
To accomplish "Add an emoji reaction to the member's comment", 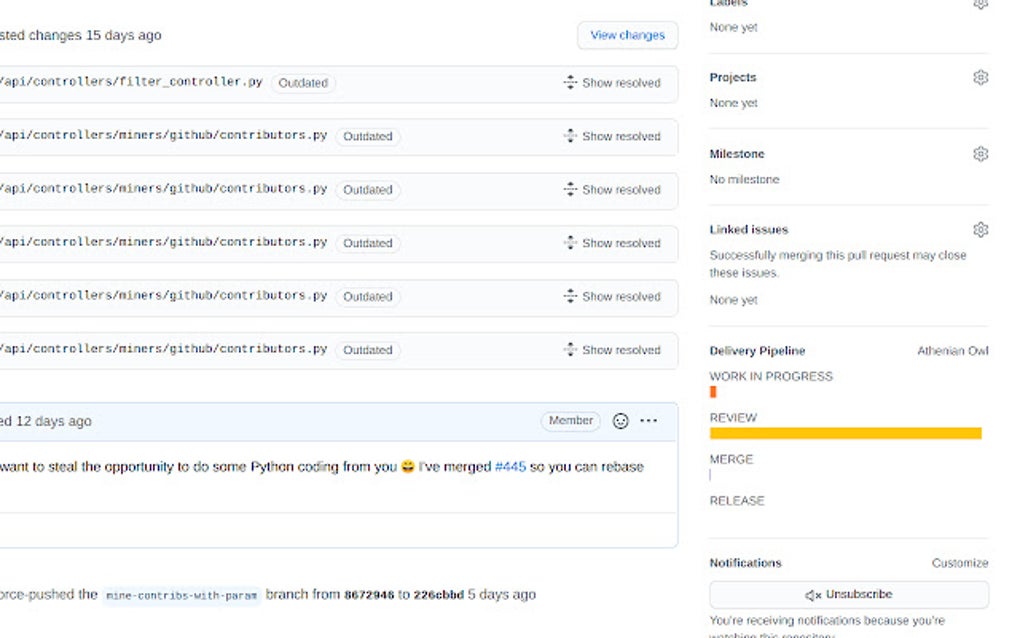I will click(x=619, y=421).
